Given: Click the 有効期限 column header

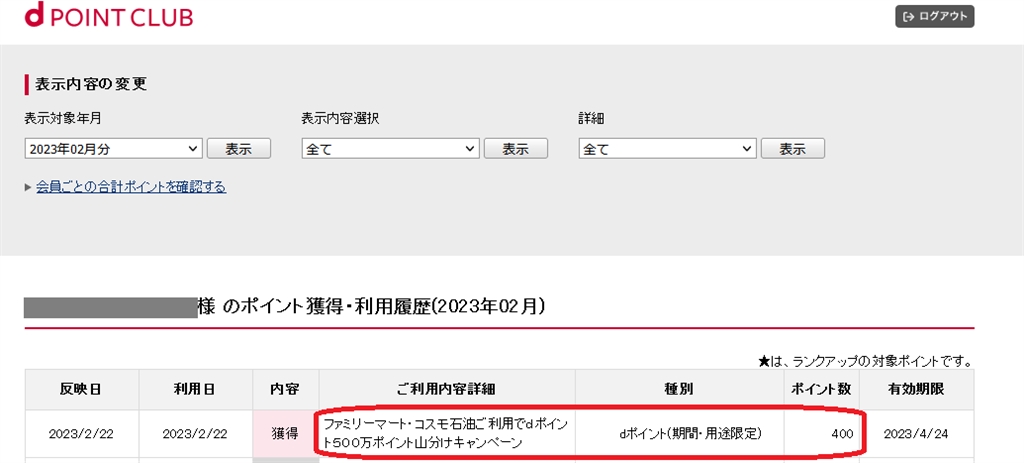Looking at the screenshot, I should click(x=916, y=390).
